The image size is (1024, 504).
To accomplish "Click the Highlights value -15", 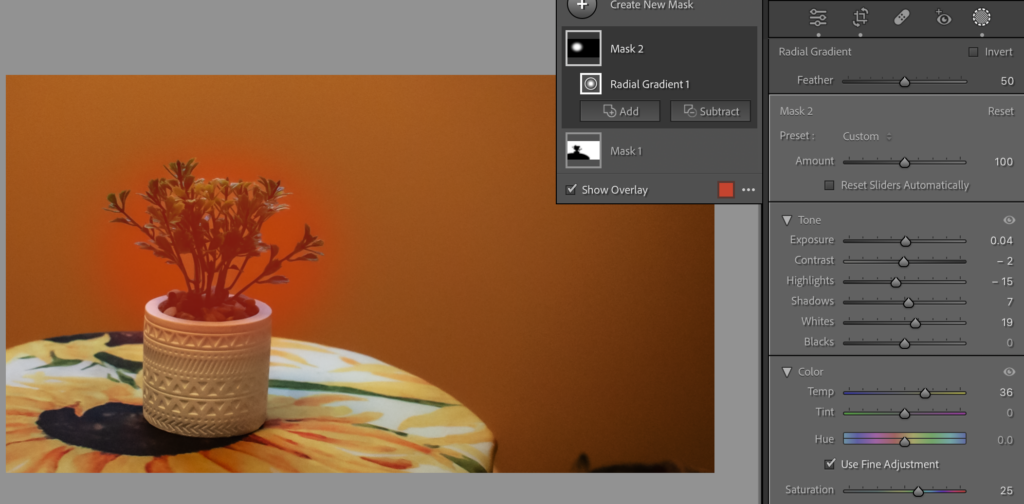I will click(1002, 281).
